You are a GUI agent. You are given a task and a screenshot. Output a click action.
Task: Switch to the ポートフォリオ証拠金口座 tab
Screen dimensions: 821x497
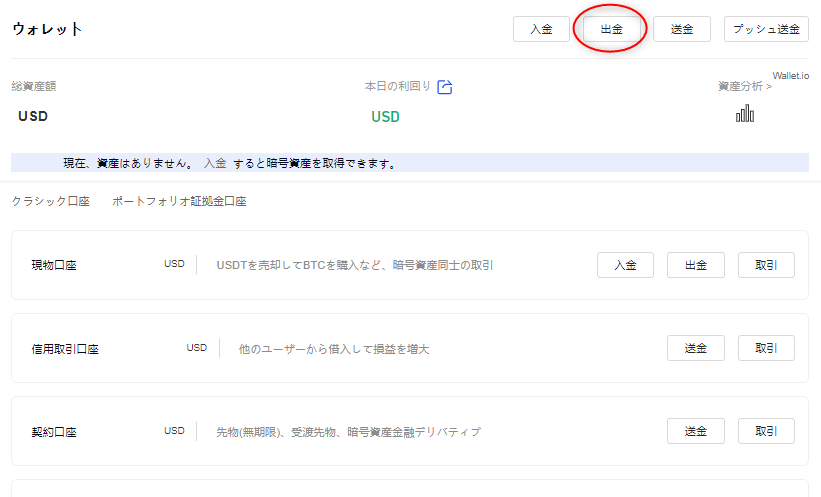tap(179, 201)
